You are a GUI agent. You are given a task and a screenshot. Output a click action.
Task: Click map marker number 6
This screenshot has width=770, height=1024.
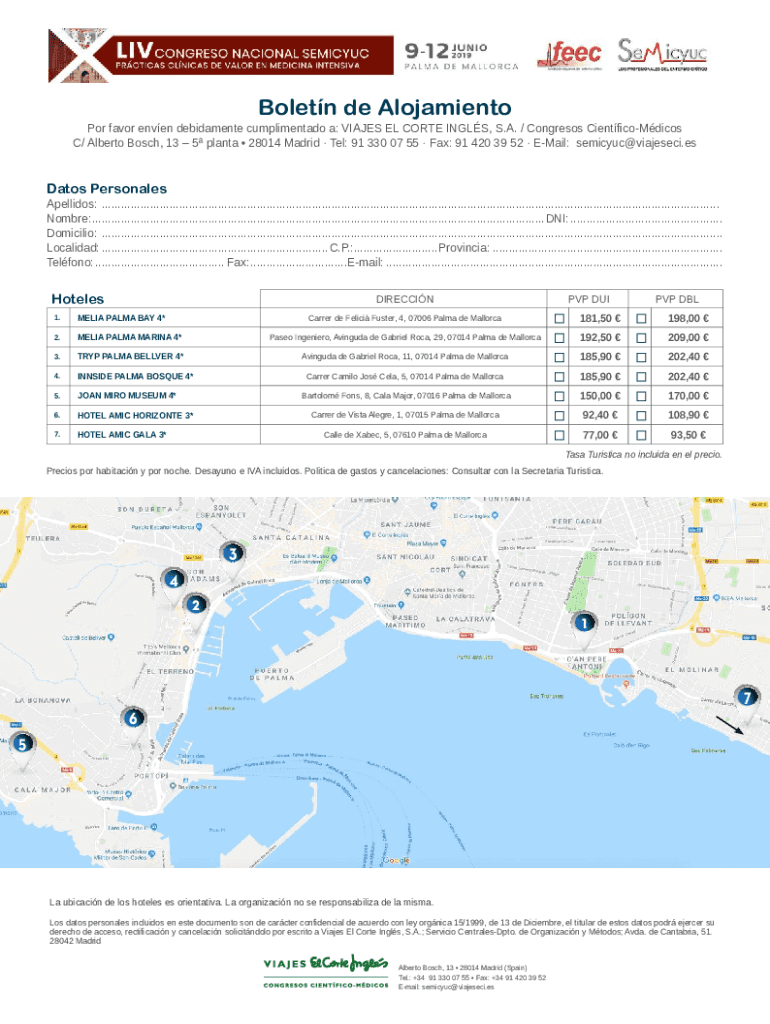click(x=132, y=717)
